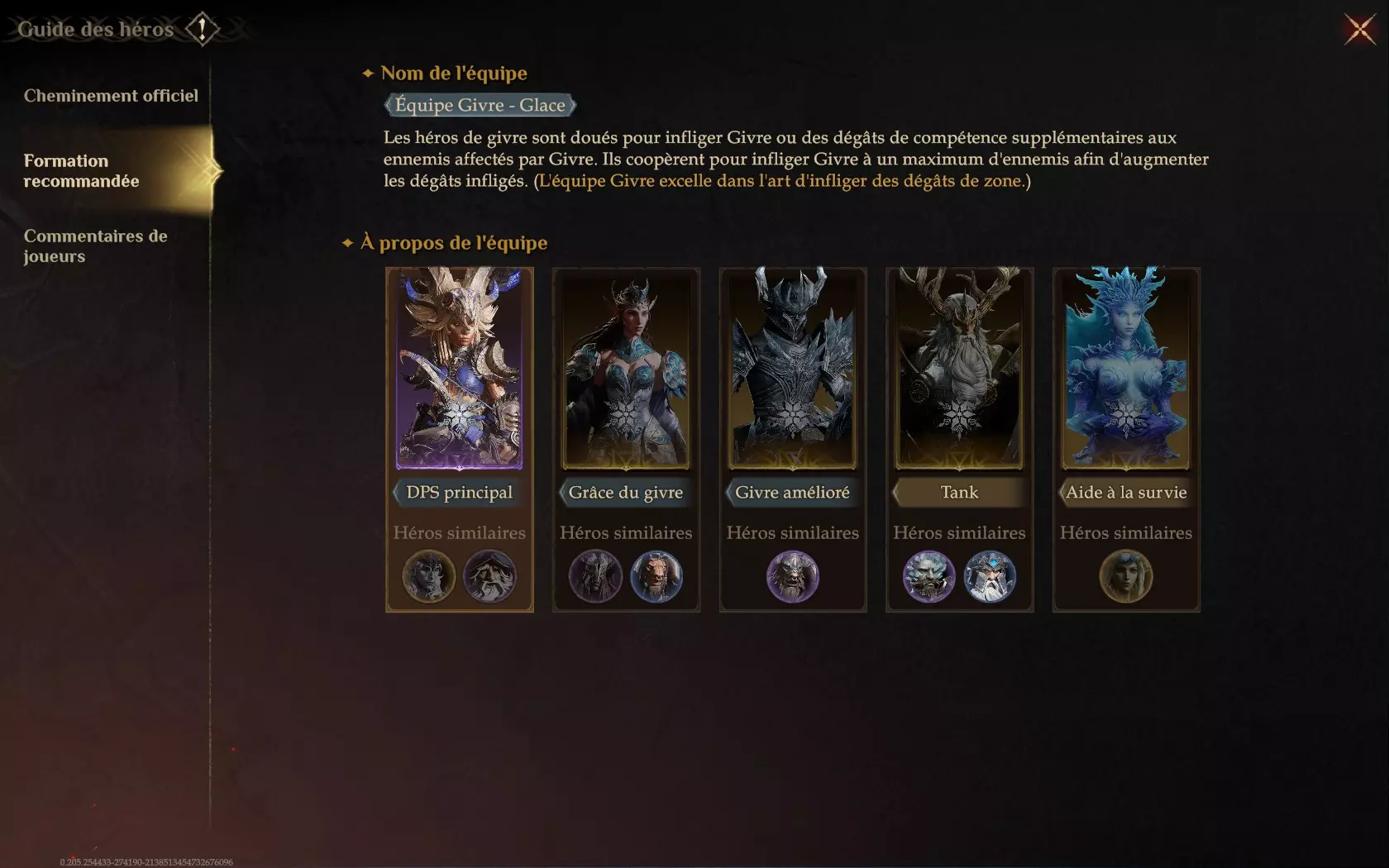Click first similar hero icon under Tank
The width and height of the screenshot is (1389, 868).
[928, 576]
